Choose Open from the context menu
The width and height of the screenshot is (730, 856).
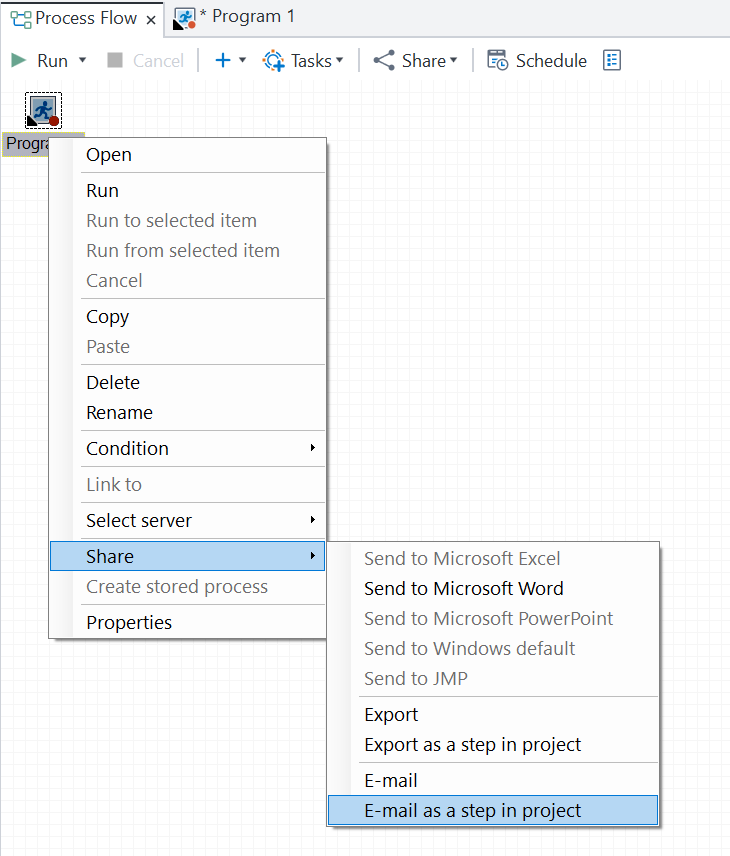pyautogui.click(x=109, y=154)
